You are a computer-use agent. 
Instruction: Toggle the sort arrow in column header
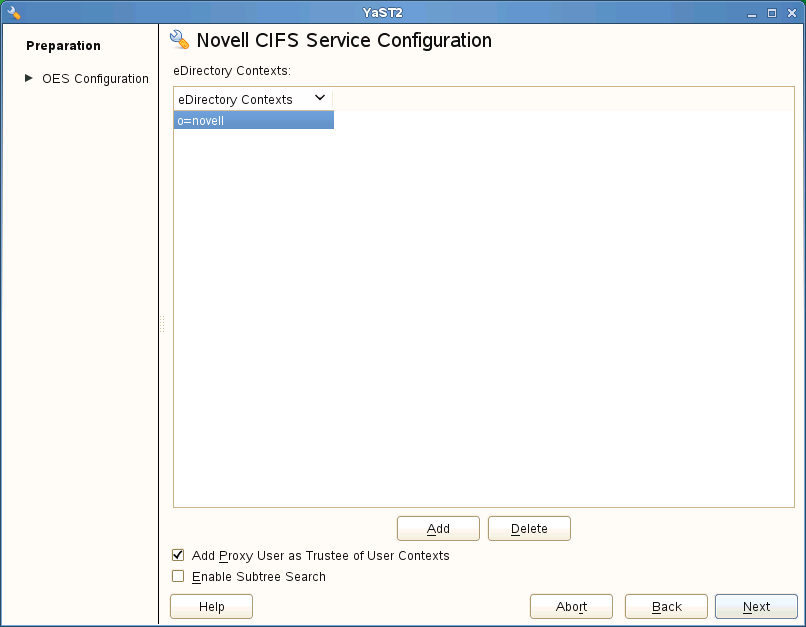(x=320, y=98)
